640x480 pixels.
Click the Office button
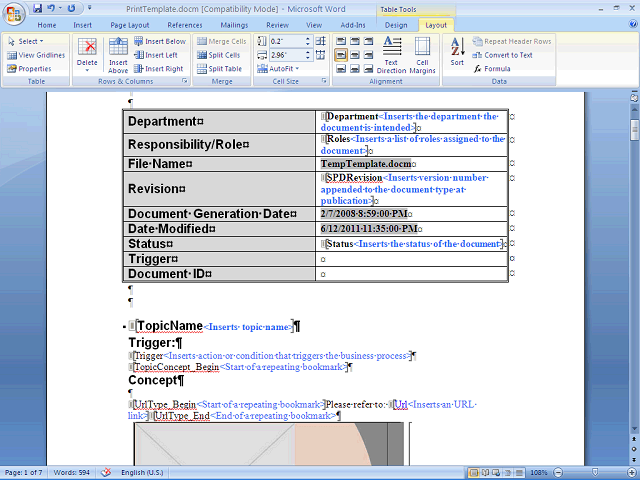click(x=13, y=14)
